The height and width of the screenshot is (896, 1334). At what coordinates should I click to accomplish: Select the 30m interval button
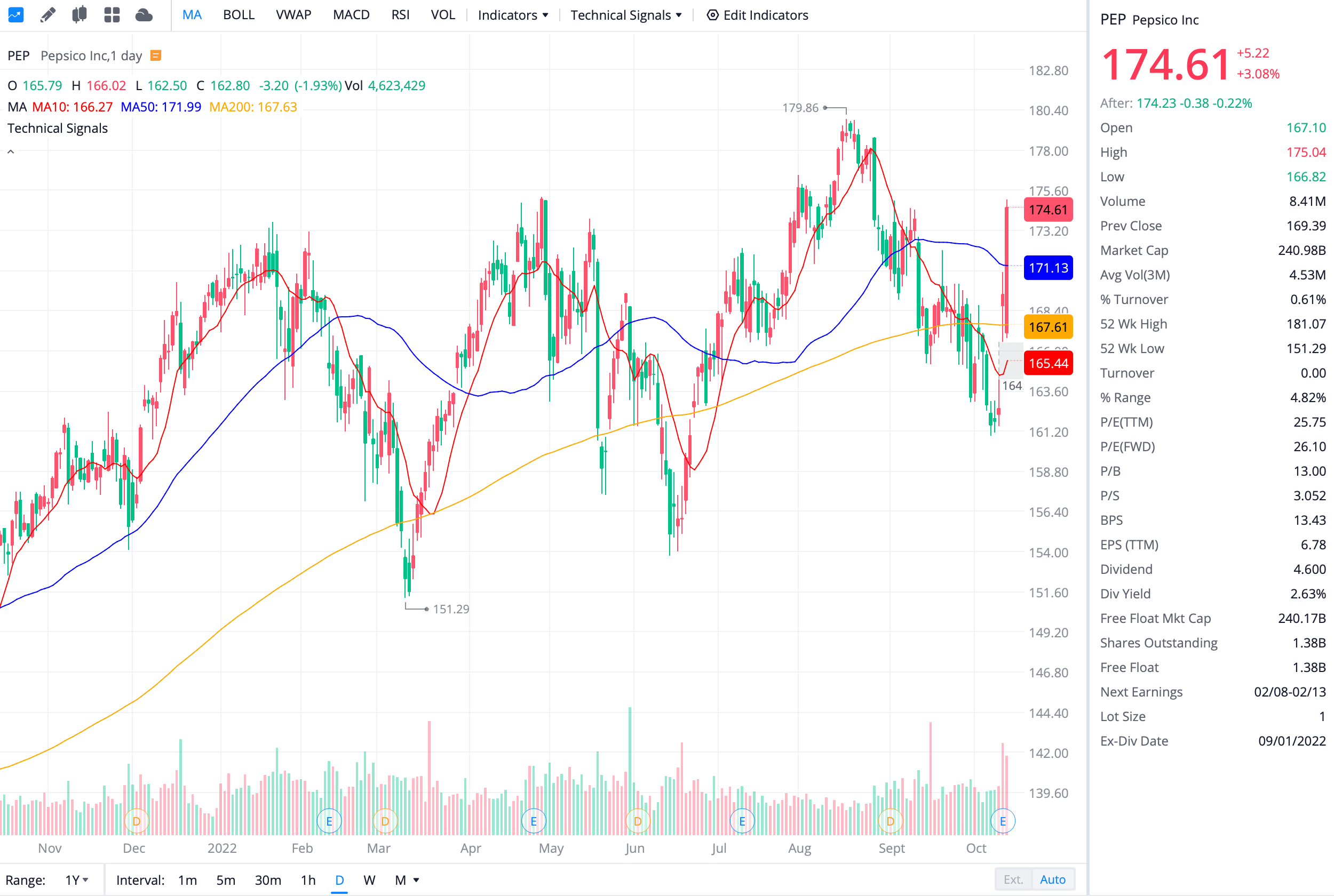point(267,880)
